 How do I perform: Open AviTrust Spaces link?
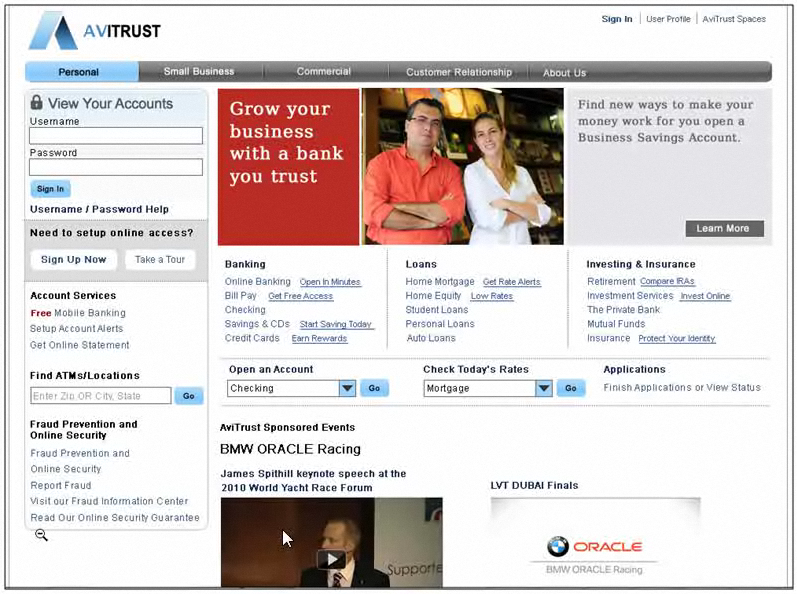[x=733, y=19]
